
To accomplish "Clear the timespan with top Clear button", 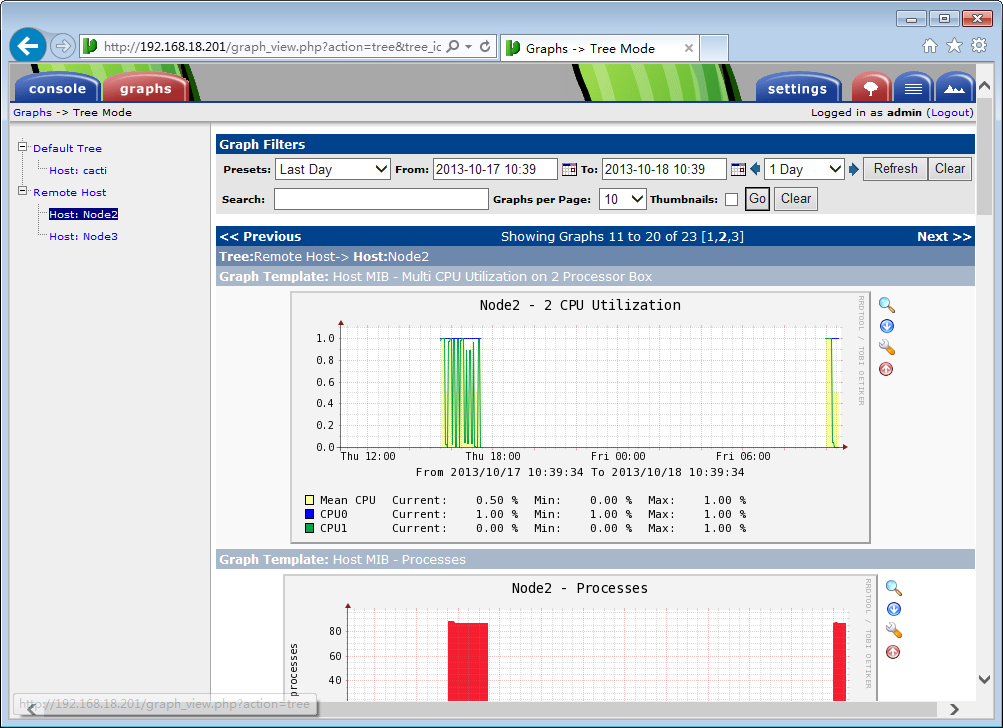I will point(950,169).
